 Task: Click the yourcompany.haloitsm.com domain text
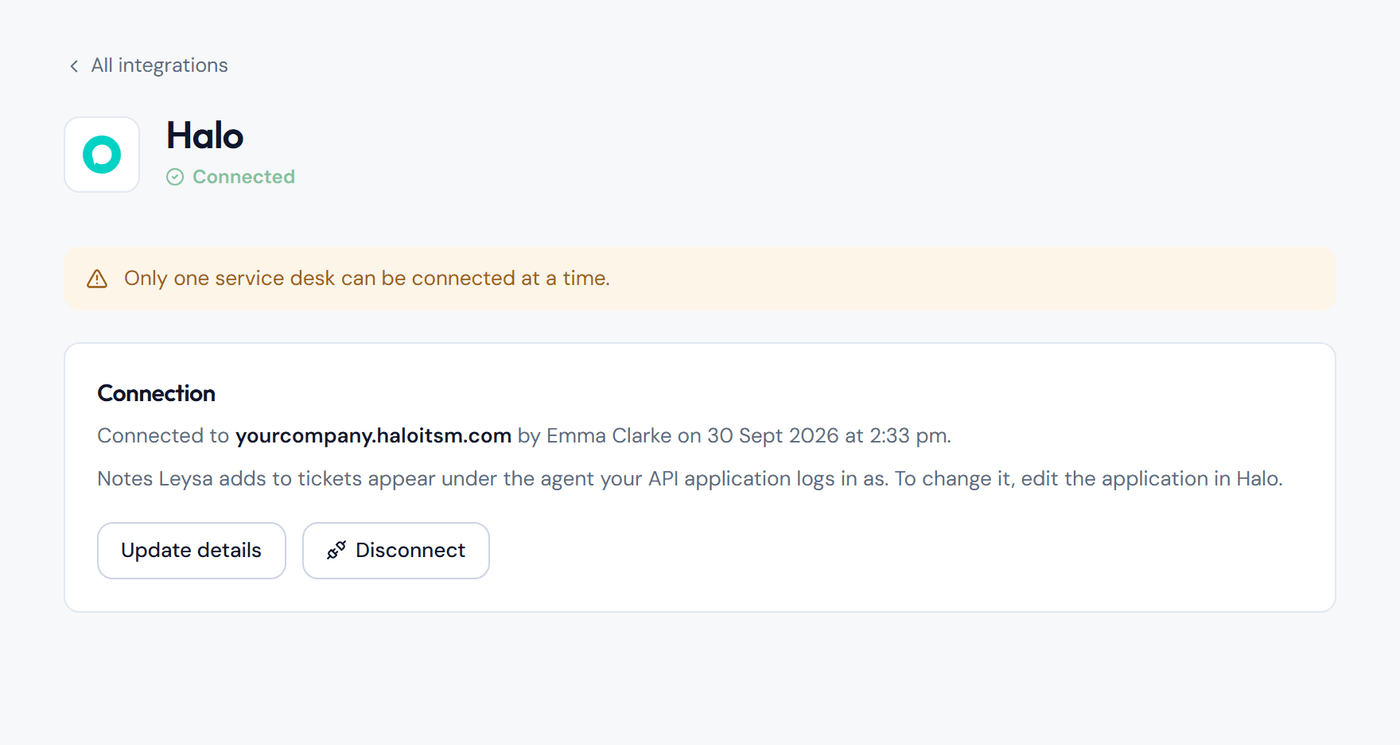pos(373,436)
